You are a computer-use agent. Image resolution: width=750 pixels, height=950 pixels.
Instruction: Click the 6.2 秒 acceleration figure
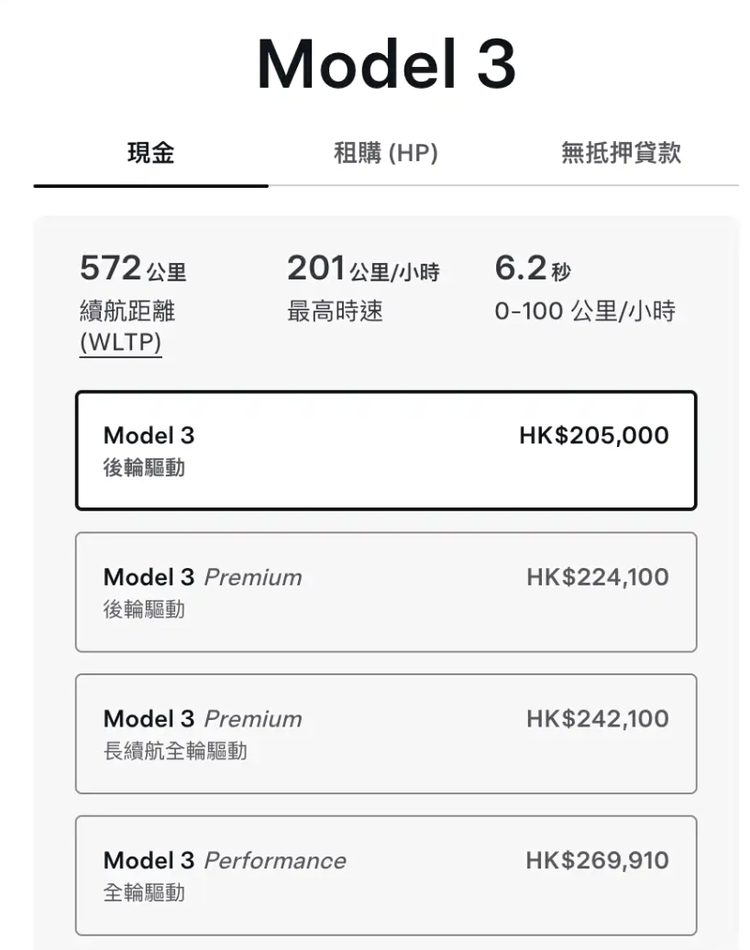point(533,268)
